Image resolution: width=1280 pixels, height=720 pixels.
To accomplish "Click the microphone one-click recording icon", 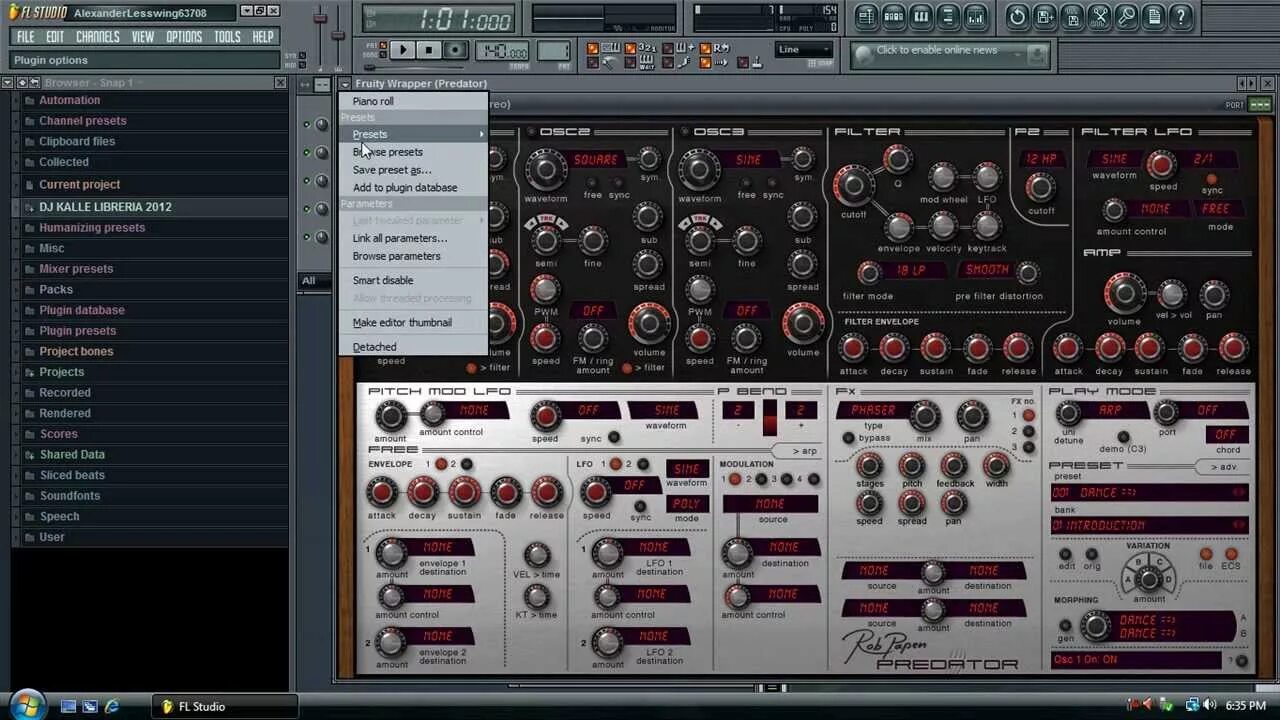I will coord(1126,16).
